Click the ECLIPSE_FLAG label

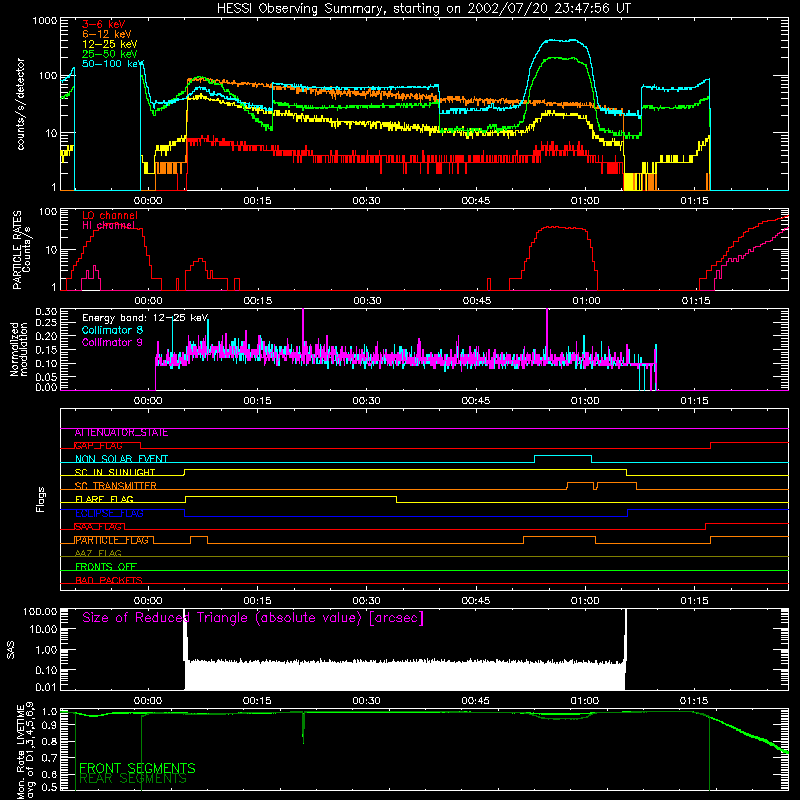[109, 513]
